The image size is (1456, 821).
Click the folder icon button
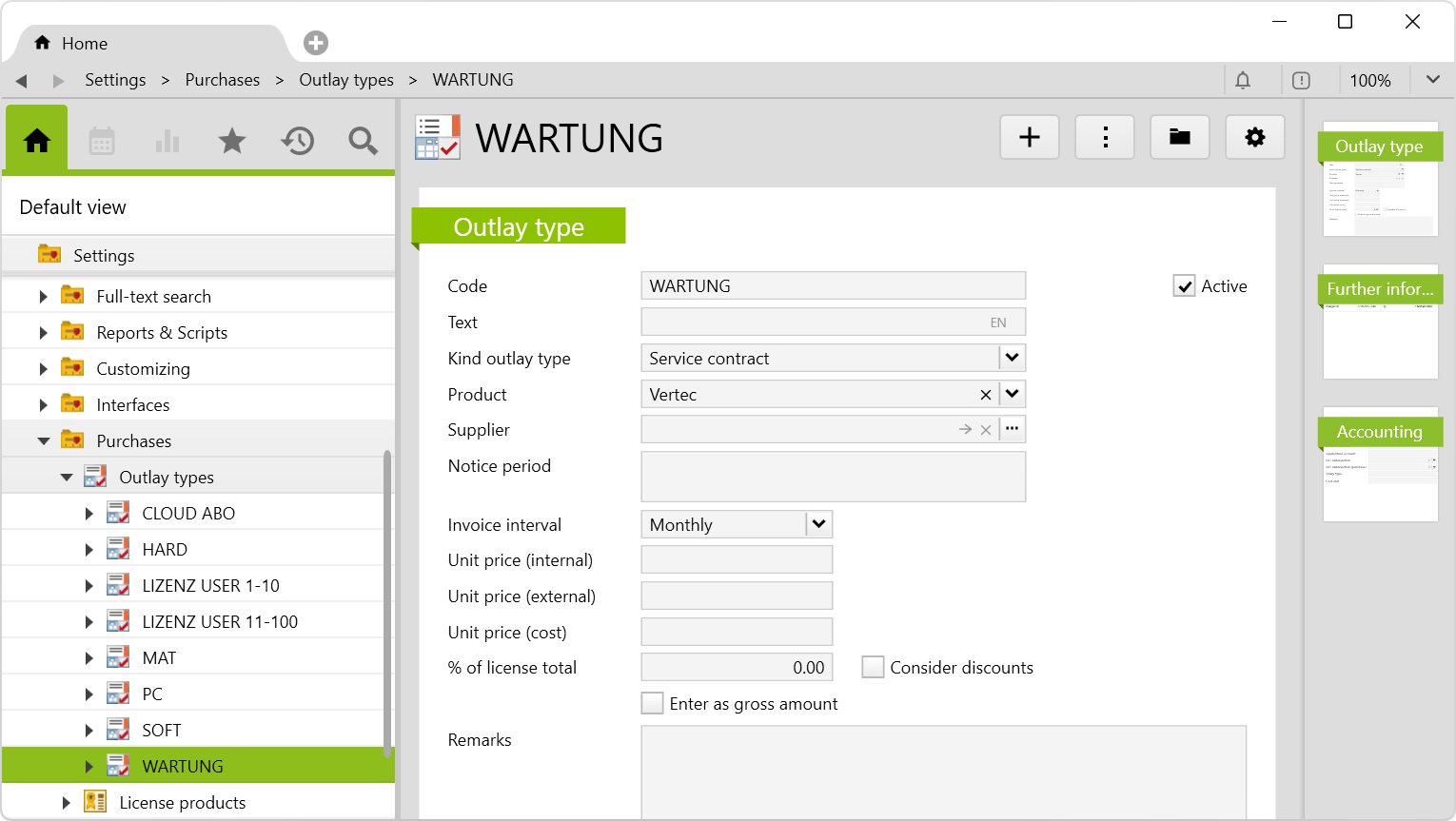click(1180, 138)
